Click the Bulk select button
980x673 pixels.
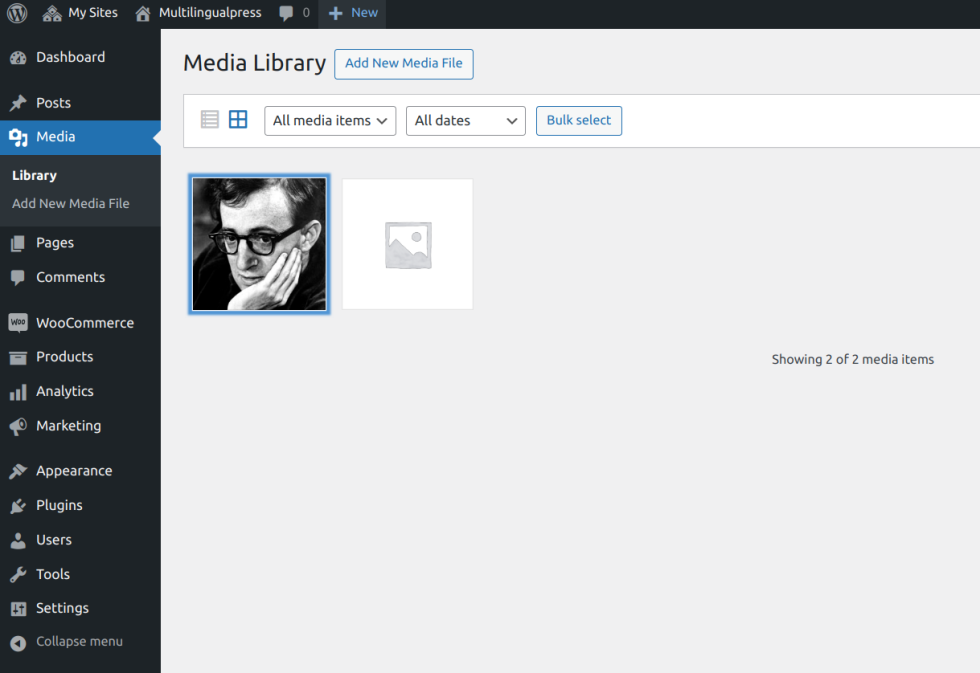click(579, 121)
